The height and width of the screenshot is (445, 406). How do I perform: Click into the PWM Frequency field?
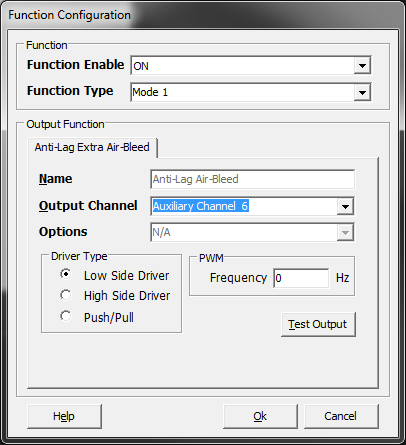(301, 278)
